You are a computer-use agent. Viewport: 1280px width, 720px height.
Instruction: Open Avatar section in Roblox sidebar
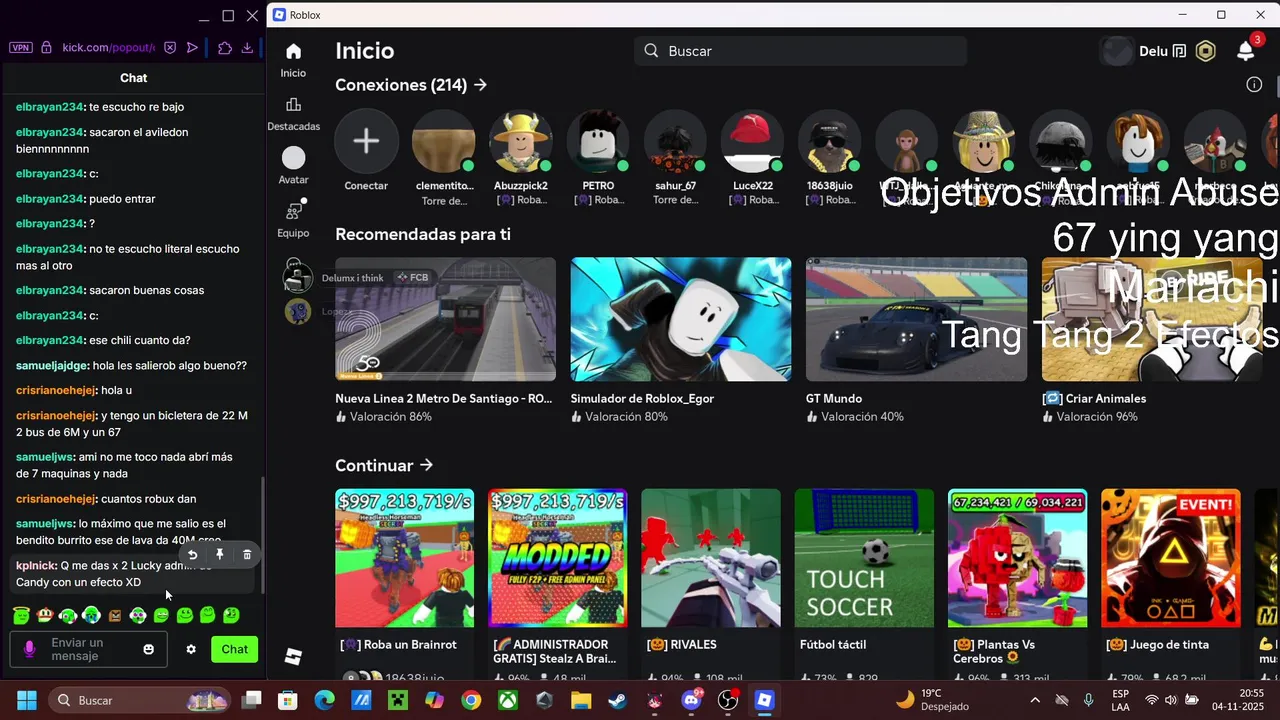point(293,157)
